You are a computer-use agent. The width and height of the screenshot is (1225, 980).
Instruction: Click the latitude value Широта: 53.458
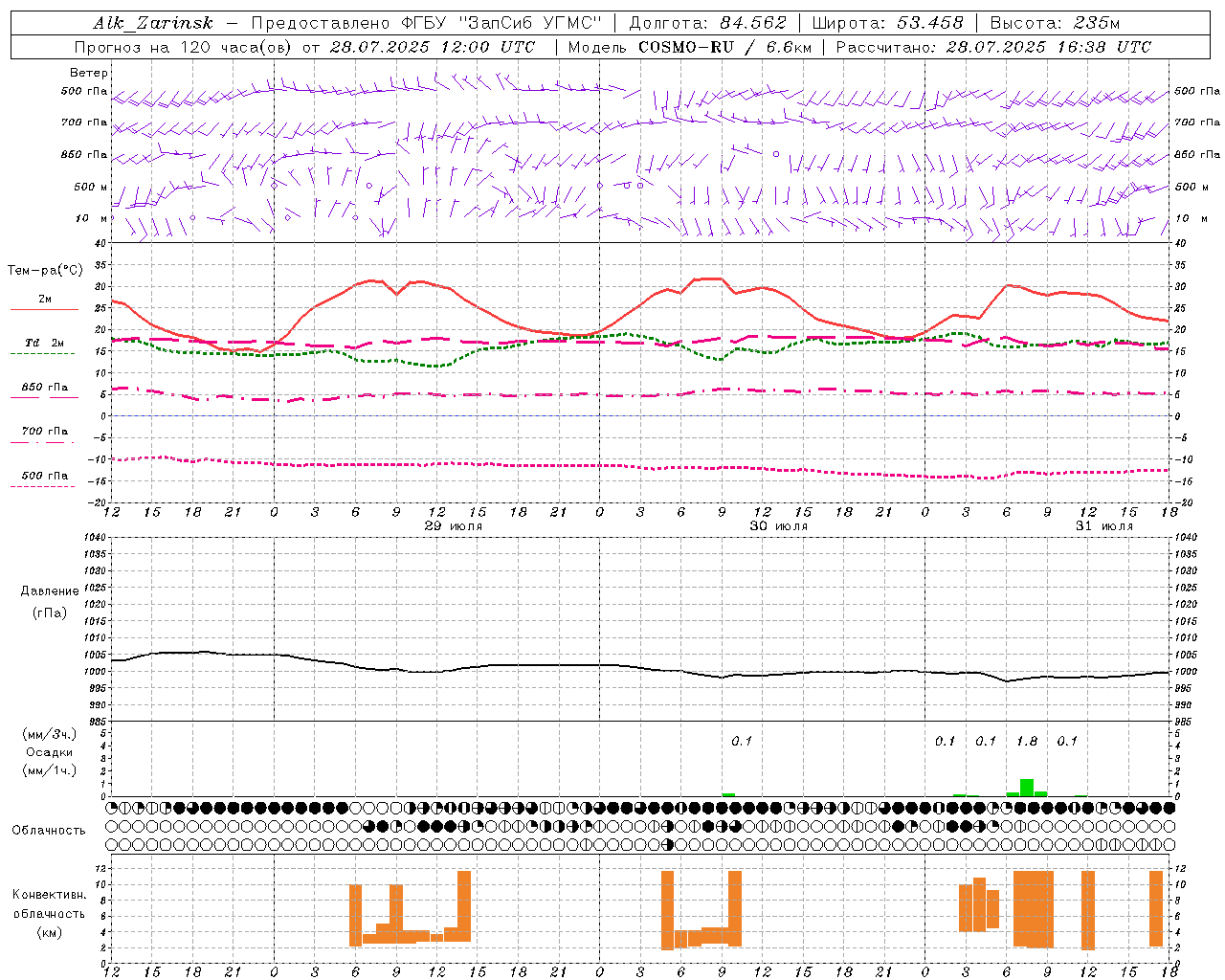click(887, 24)
